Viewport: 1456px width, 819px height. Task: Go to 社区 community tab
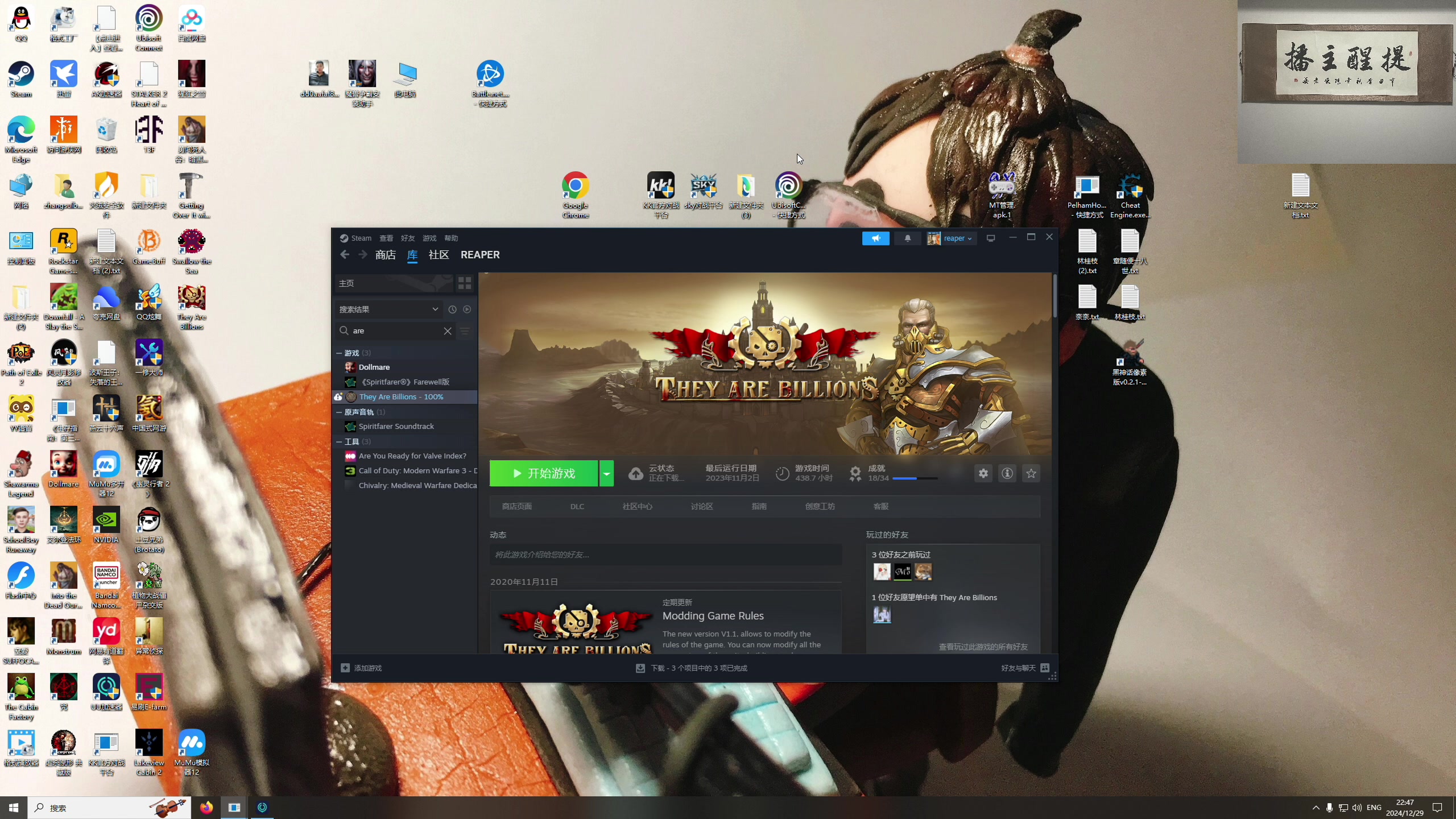(439, 255)
